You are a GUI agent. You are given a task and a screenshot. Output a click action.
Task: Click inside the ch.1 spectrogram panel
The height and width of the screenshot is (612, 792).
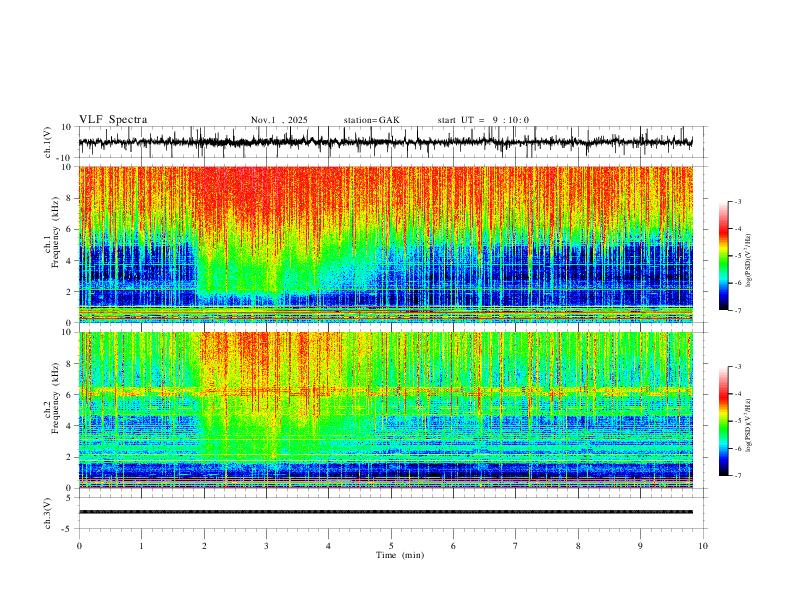385,244
